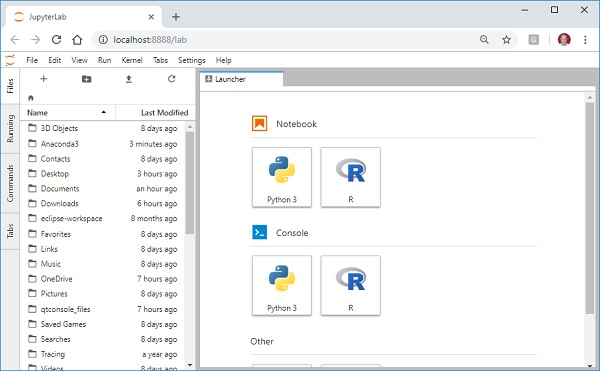Select the Documents folder

103,189
